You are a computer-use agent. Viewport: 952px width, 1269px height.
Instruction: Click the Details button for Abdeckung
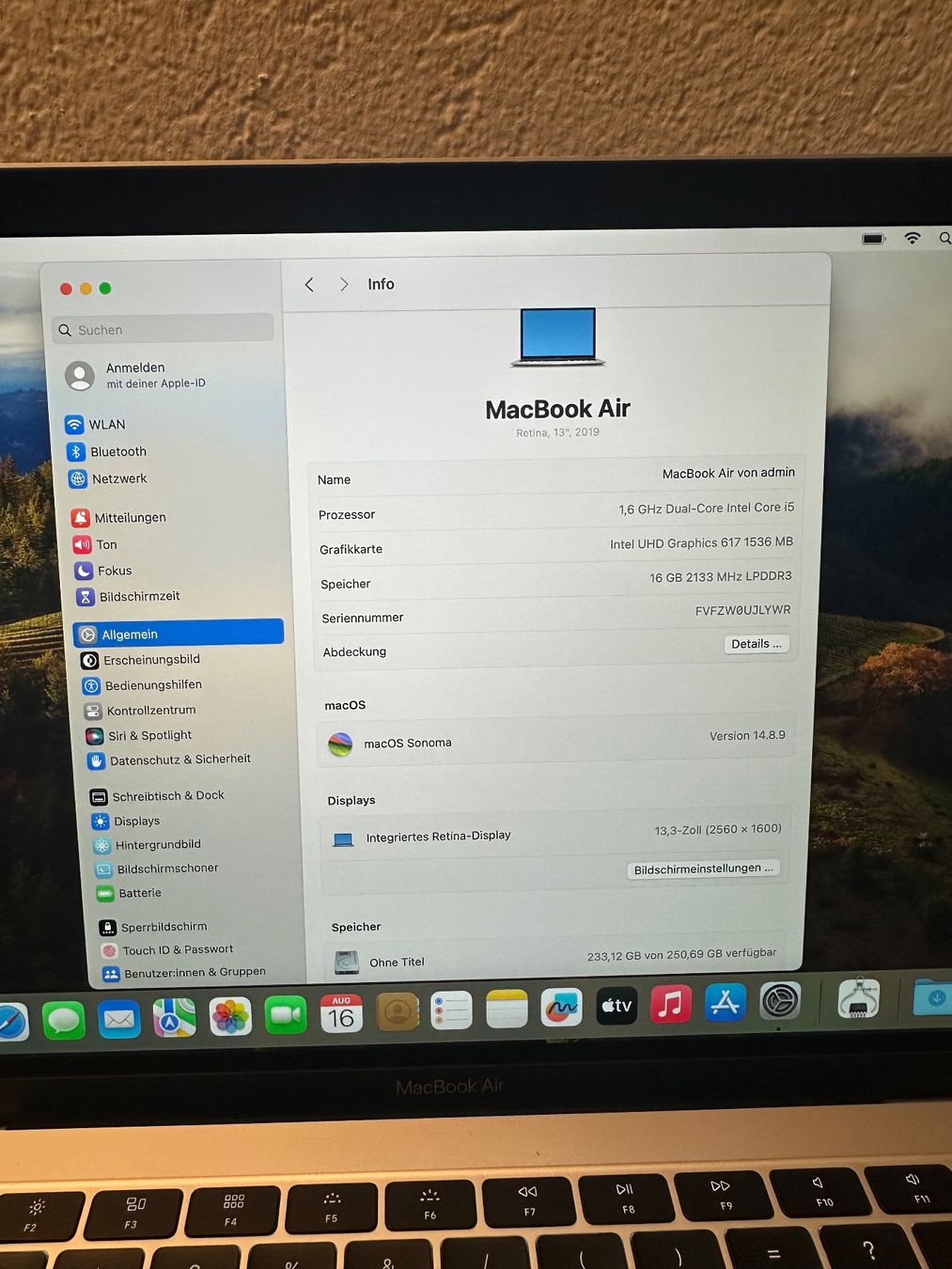coord(757,644)
